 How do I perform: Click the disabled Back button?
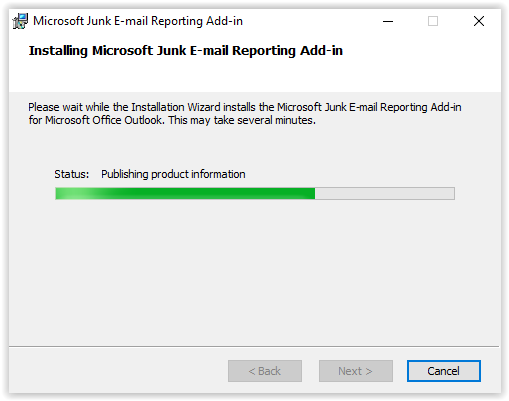pyautogui.click(x=265, y=371)
